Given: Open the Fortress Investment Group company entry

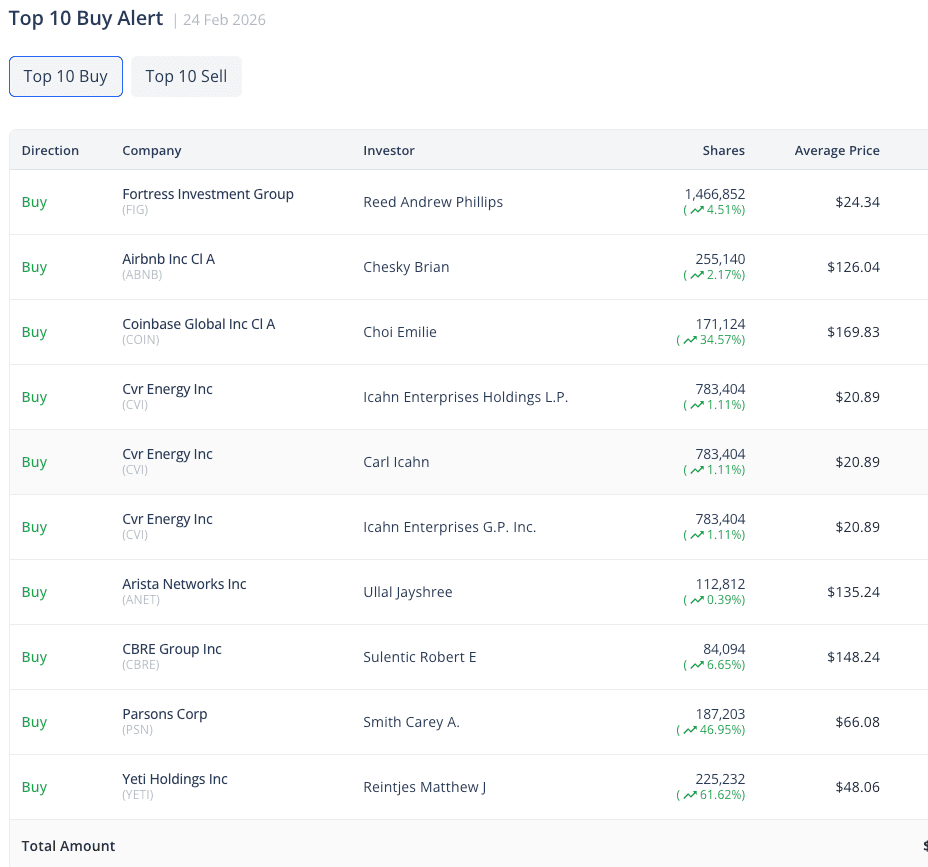Looking at the screenshot, I should tap(207, 194).
